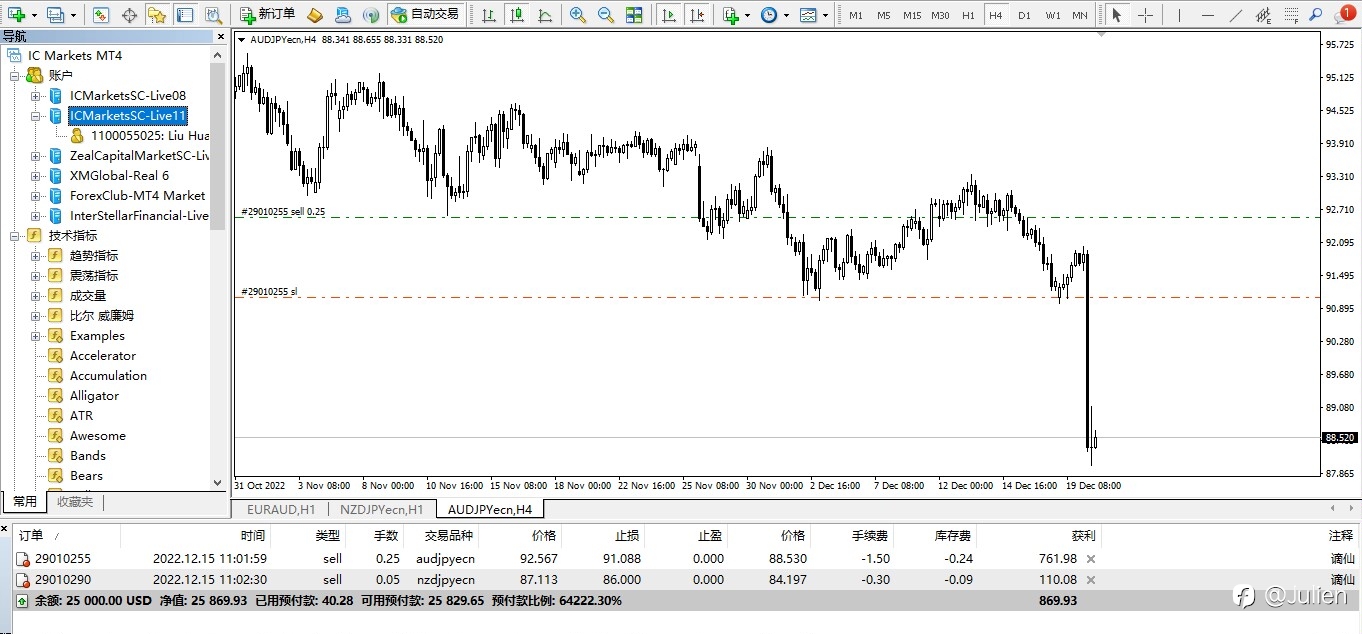Zoom in the chart with plus magnifier

point(578,15)
